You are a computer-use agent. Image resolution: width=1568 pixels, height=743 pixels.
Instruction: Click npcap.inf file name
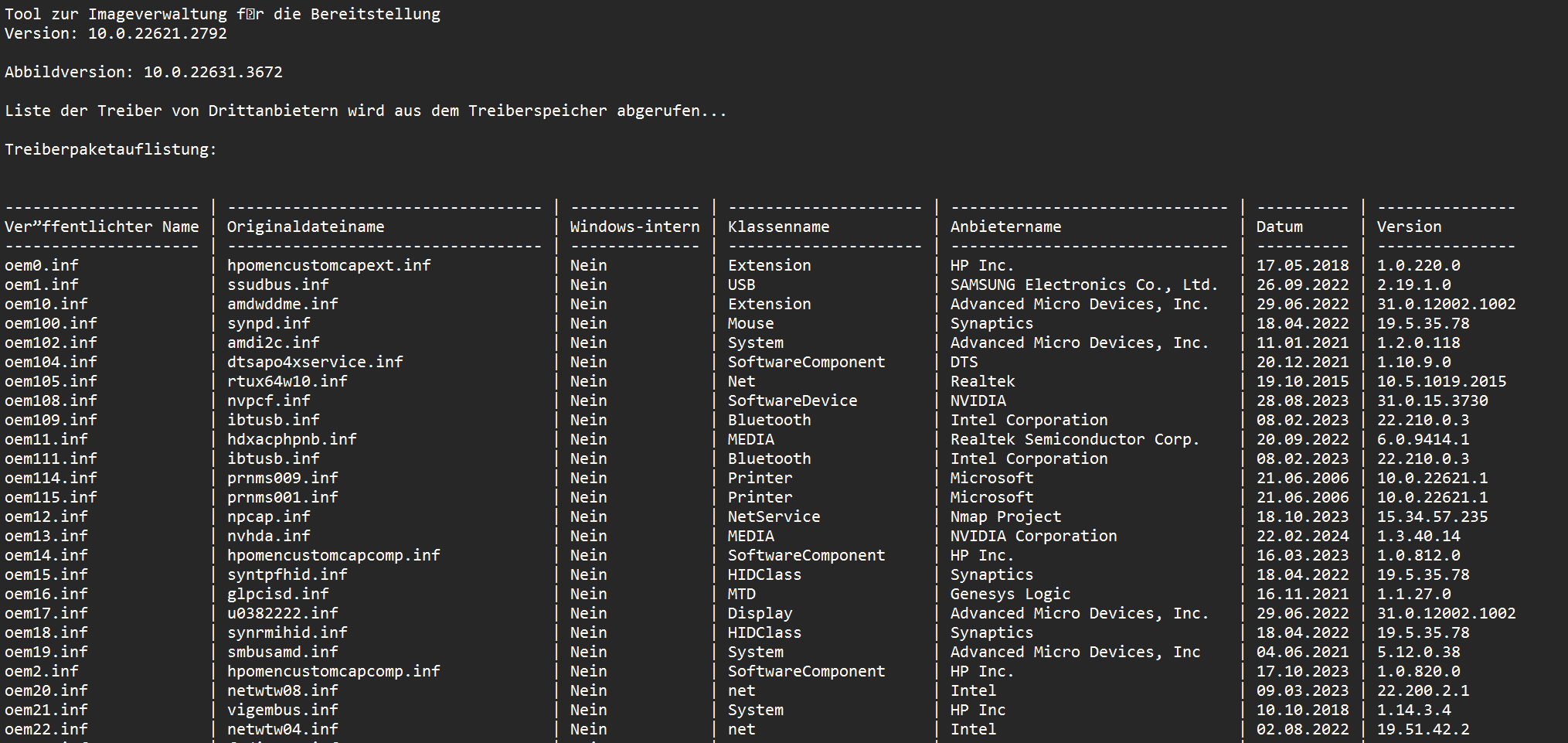pyautogui.click(x=268, y=516)
